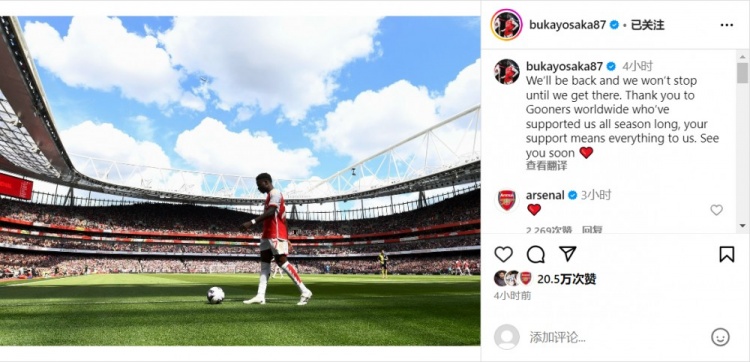
Task: Click the comments scrollbar up arrow
Action: (x=742, y=54)
